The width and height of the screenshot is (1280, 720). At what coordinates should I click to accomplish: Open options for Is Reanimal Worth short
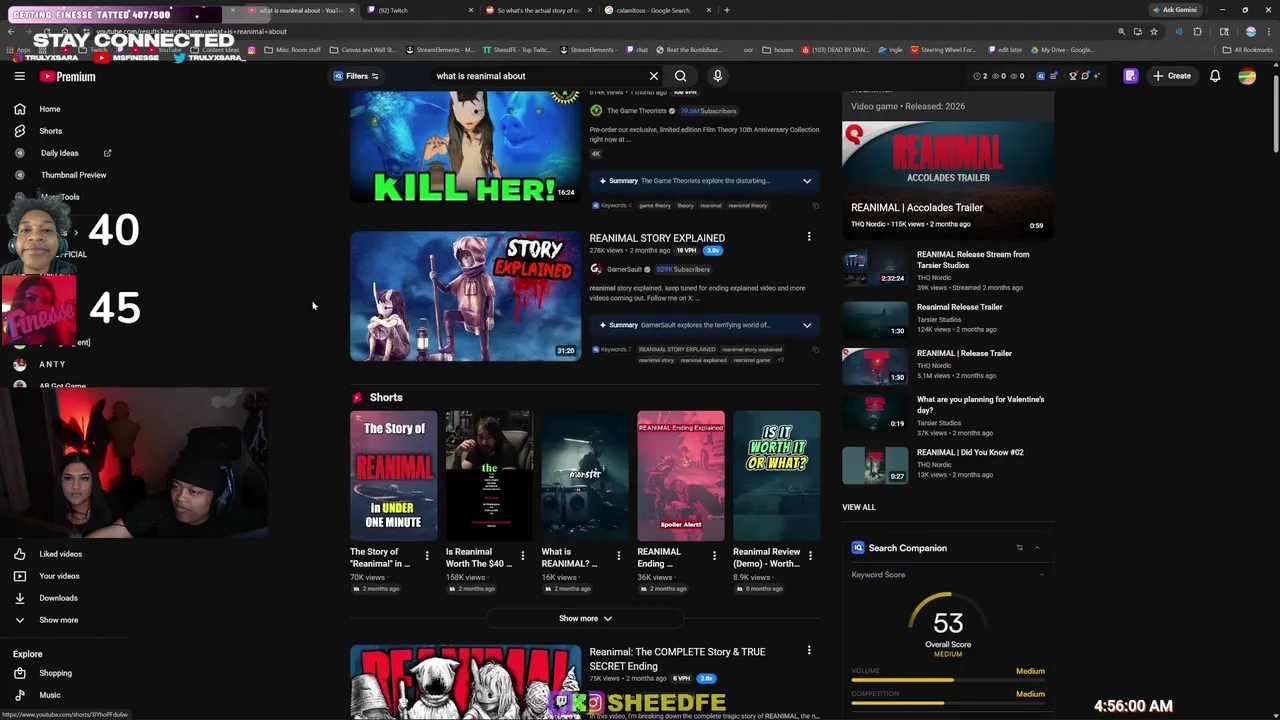[522, 555]
